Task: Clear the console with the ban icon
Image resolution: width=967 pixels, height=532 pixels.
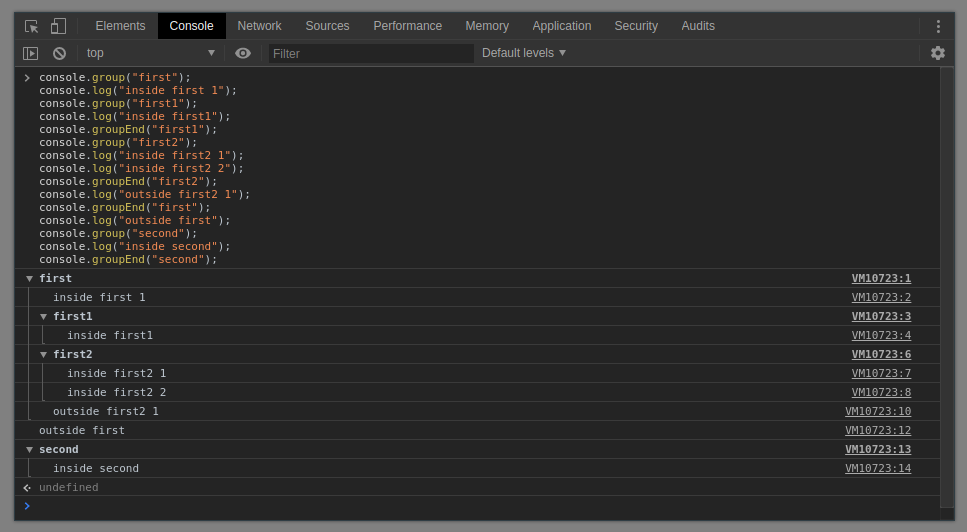Action: click(59, 54)
